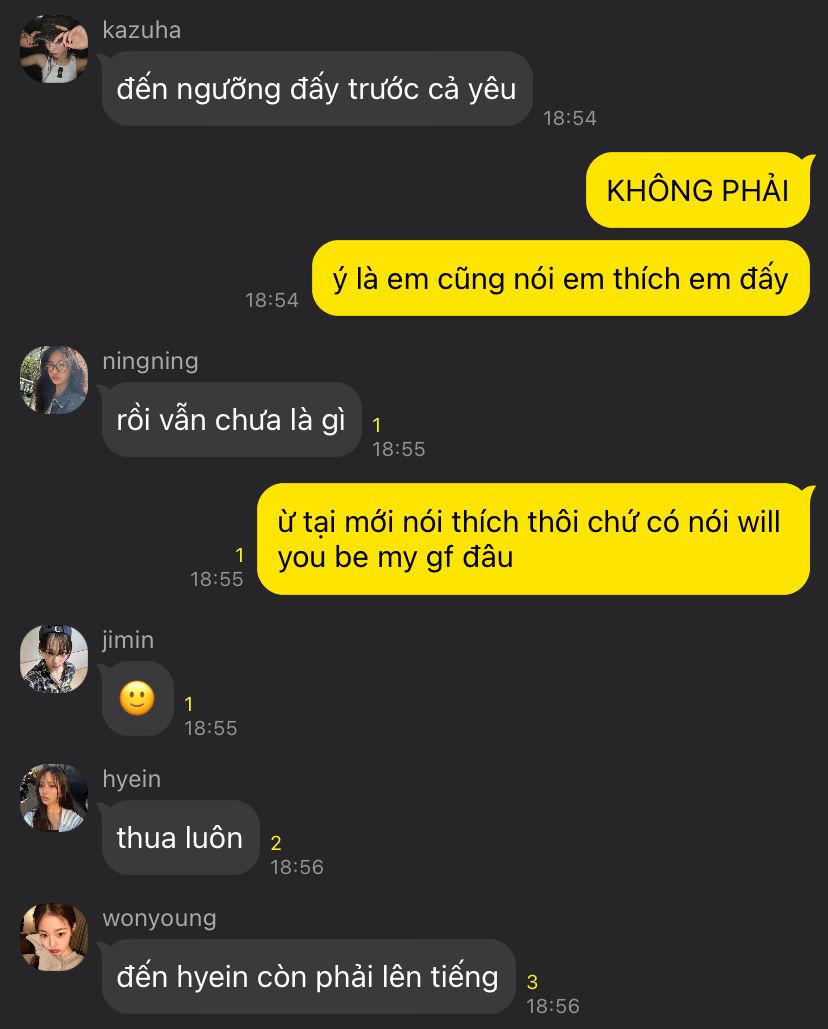Open ningning's profile picture
The height and width of the screenshot is (1029, 828).
54,380
